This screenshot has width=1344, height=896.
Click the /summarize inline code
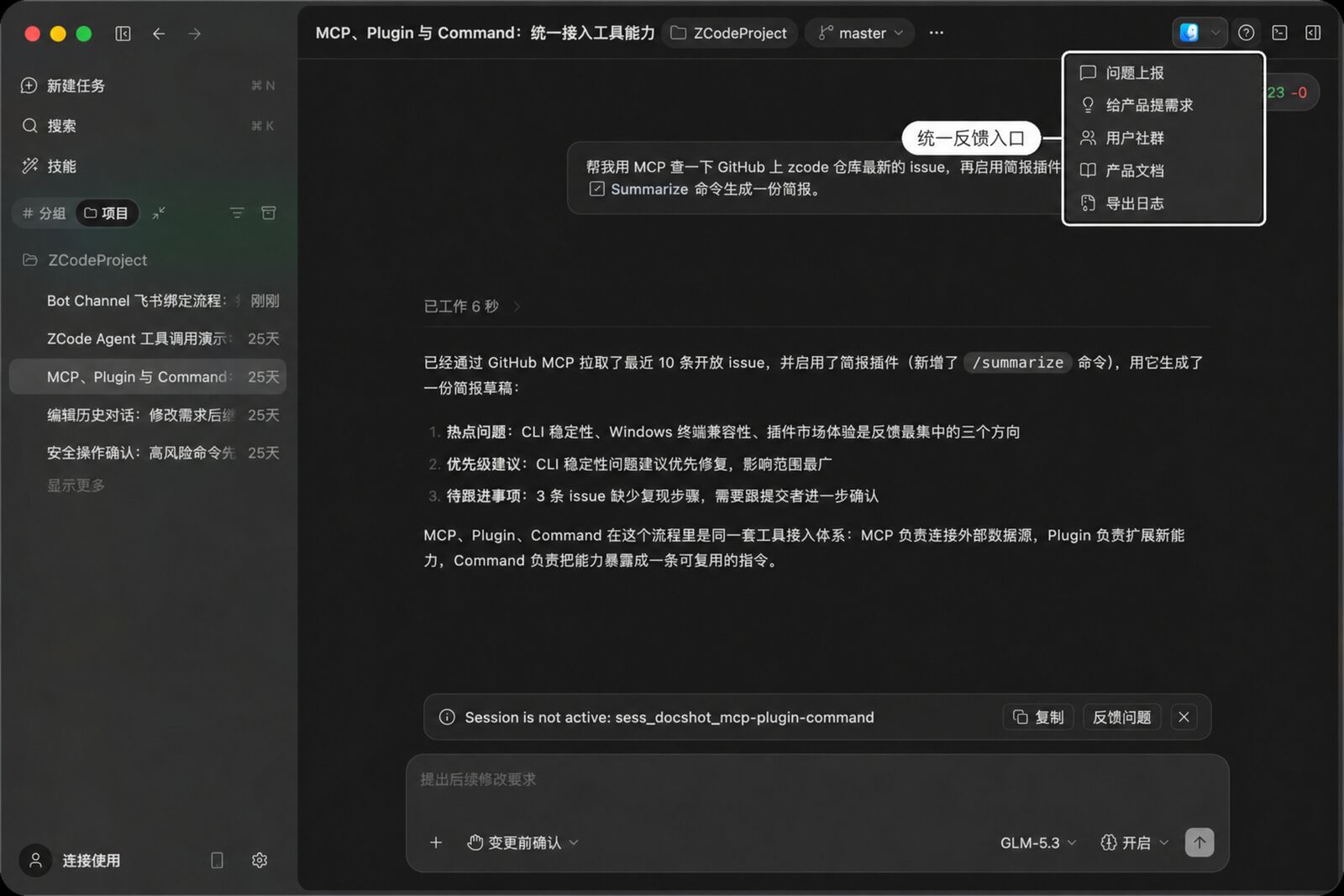[x=1017, y=363]
